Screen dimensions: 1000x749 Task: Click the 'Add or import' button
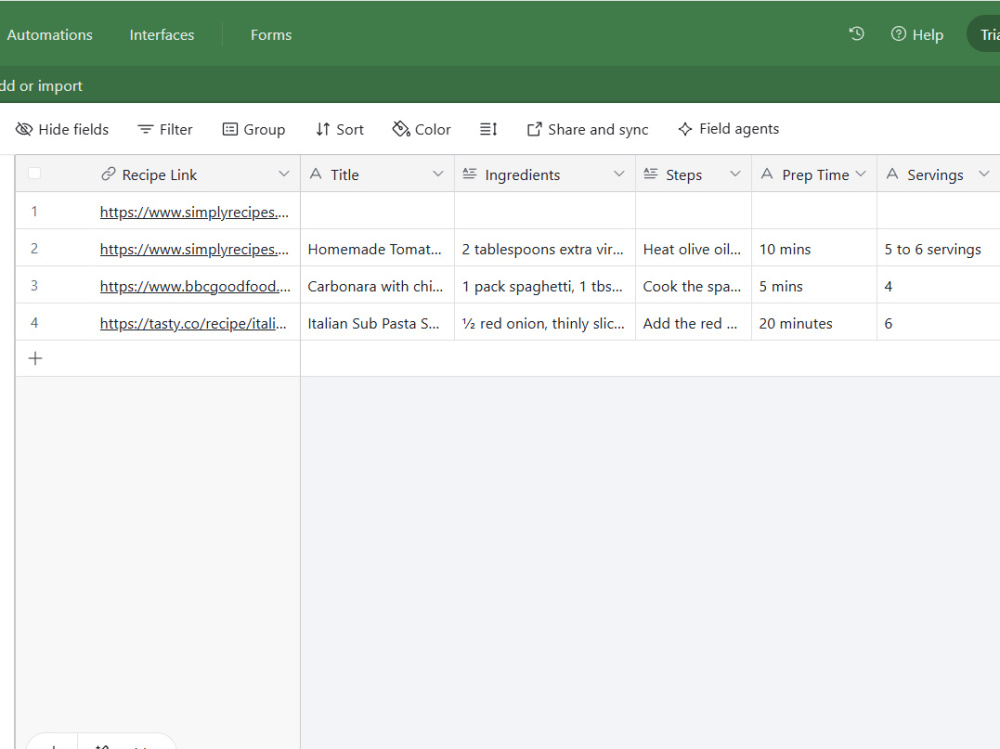[41, 85]
